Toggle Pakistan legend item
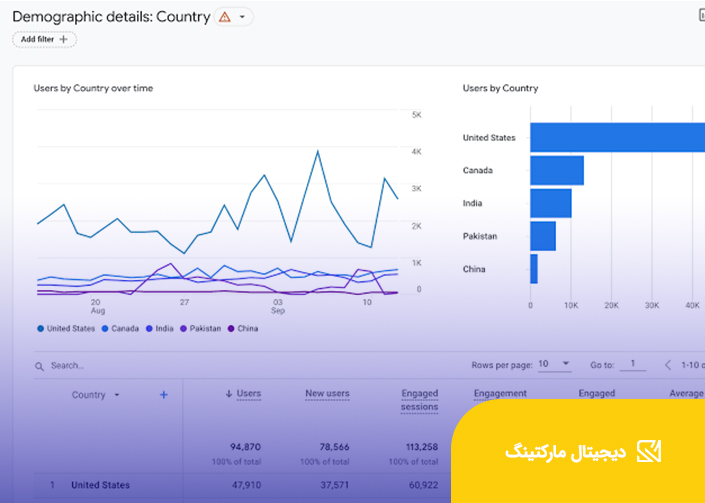 (x=201, y=329)
